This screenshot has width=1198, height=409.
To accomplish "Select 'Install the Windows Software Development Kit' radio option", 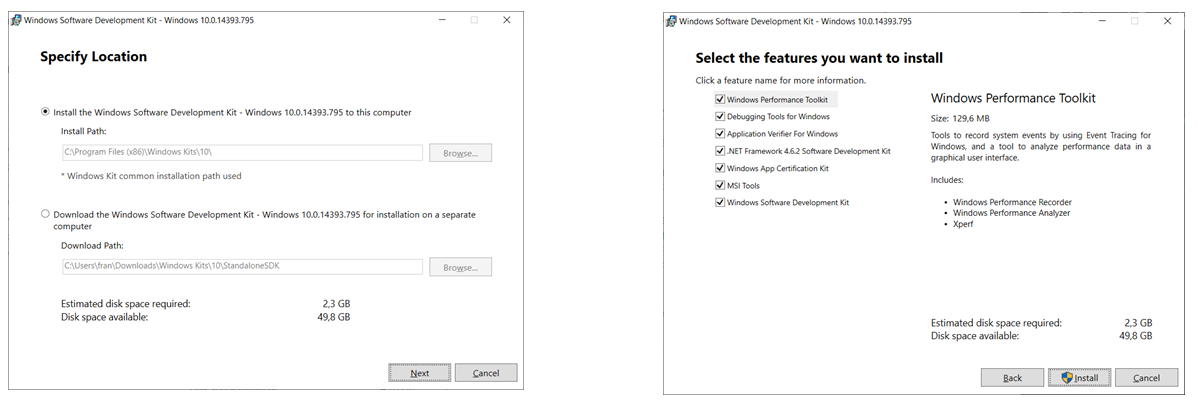I will coord(45,112).
